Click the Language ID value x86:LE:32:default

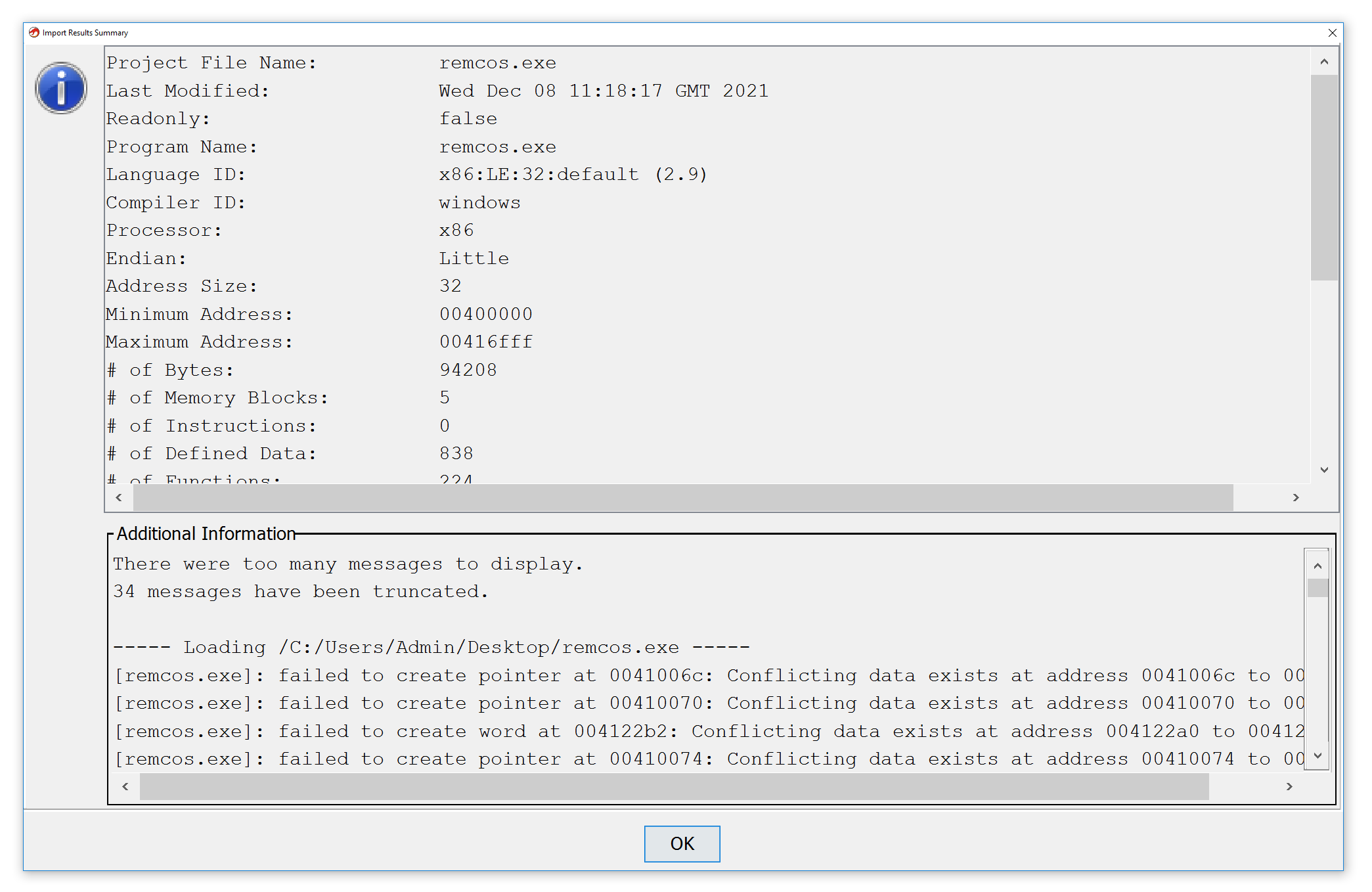click(x=539, y=174)
